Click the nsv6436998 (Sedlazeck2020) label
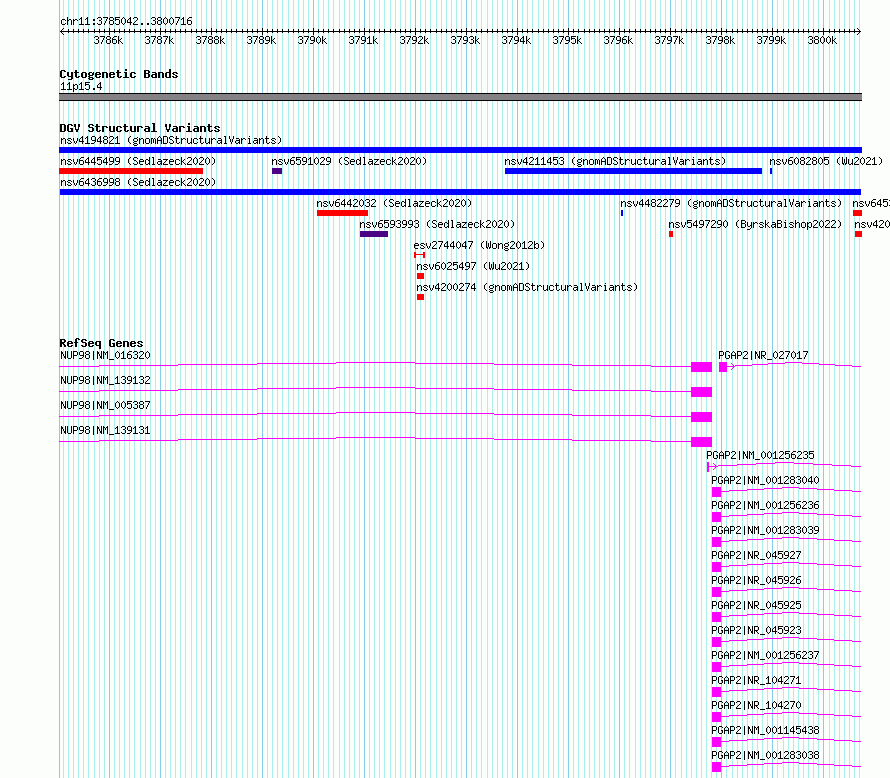The image size is (890, 778). click(x=138, y=182)
